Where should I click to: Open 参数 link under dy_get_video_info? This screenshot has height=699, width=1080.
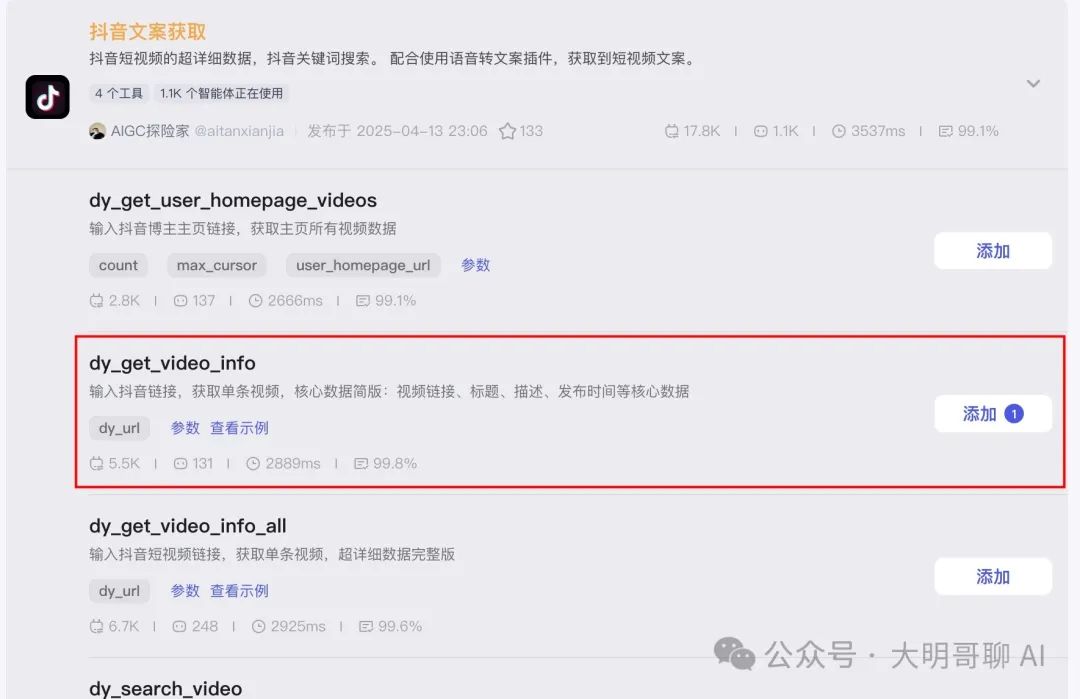pyautogui.click(x=185, y=428)
